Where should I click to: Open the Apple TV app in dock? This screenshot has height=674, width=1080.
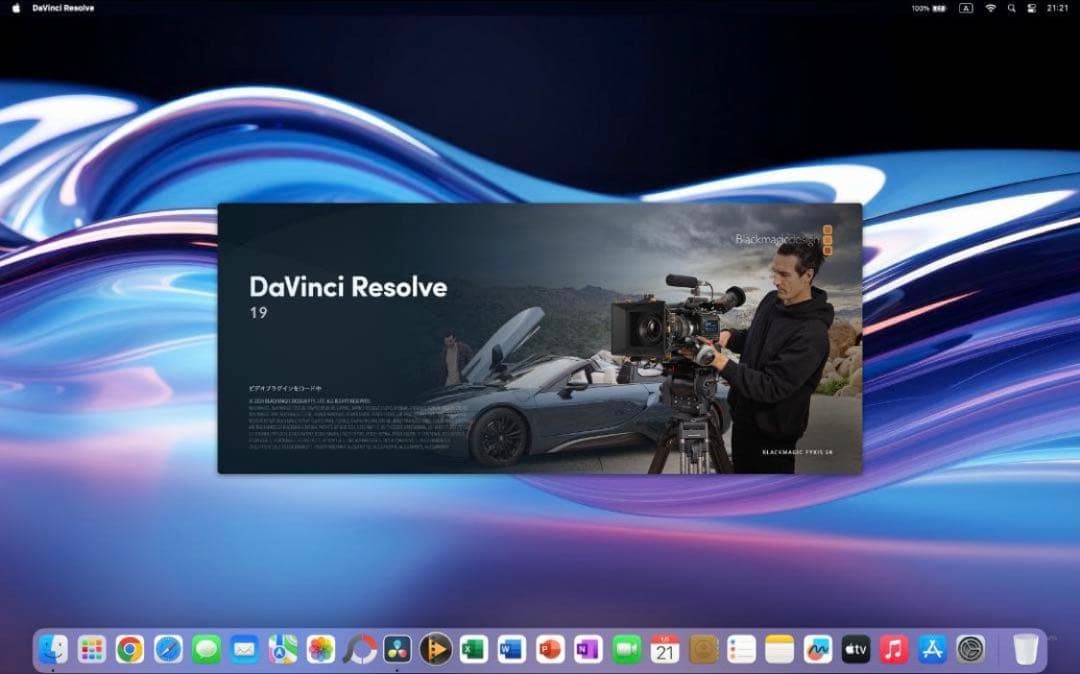point(855,649)
